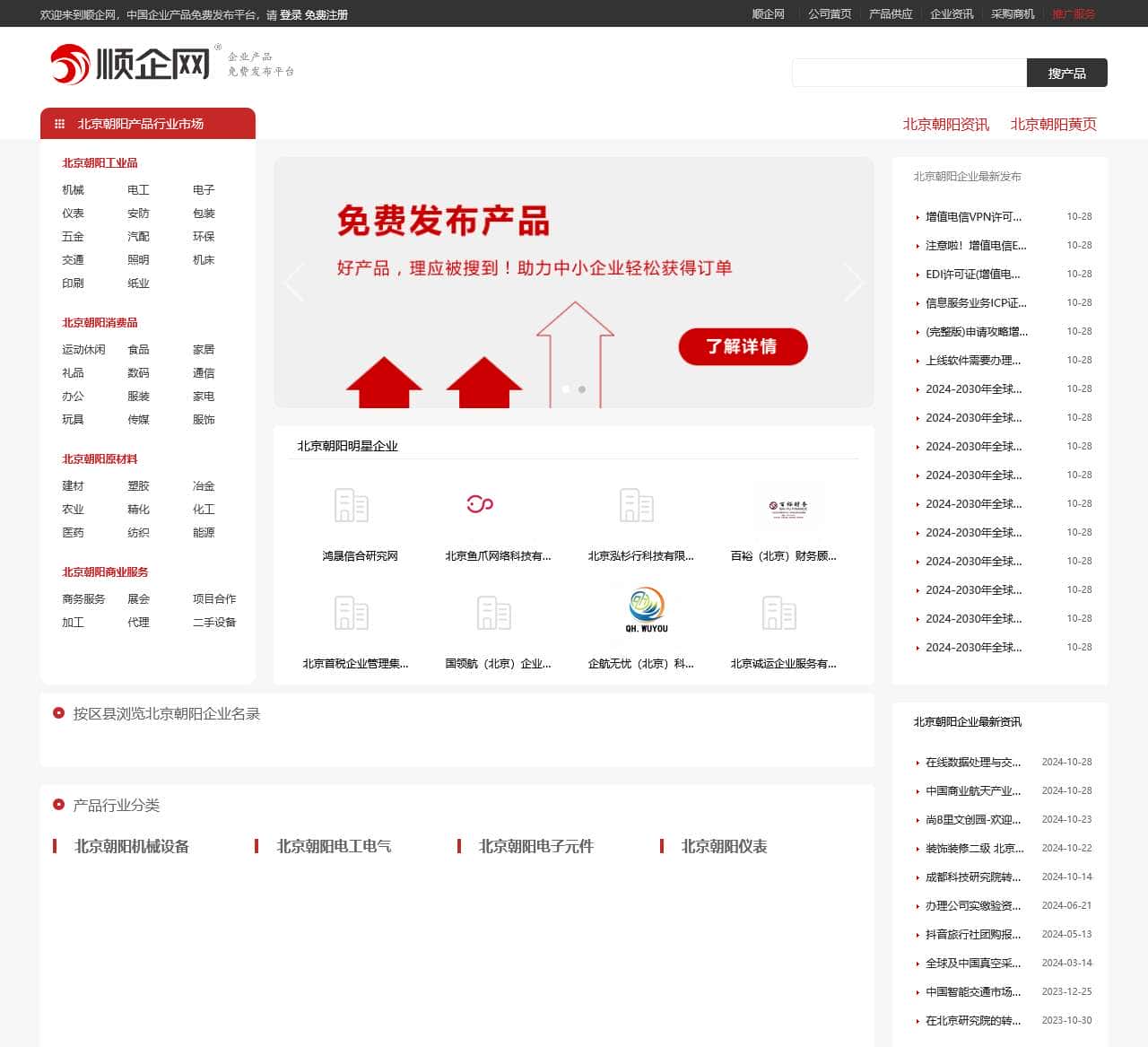Screen dimensions: 1148x1047
Task: Open 企航无忧 QH.WUYOU company logo
Action: pos(646,609)
